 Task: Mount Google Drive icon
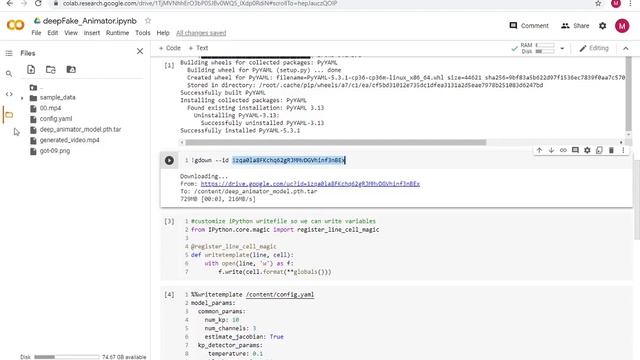[71, 69]
